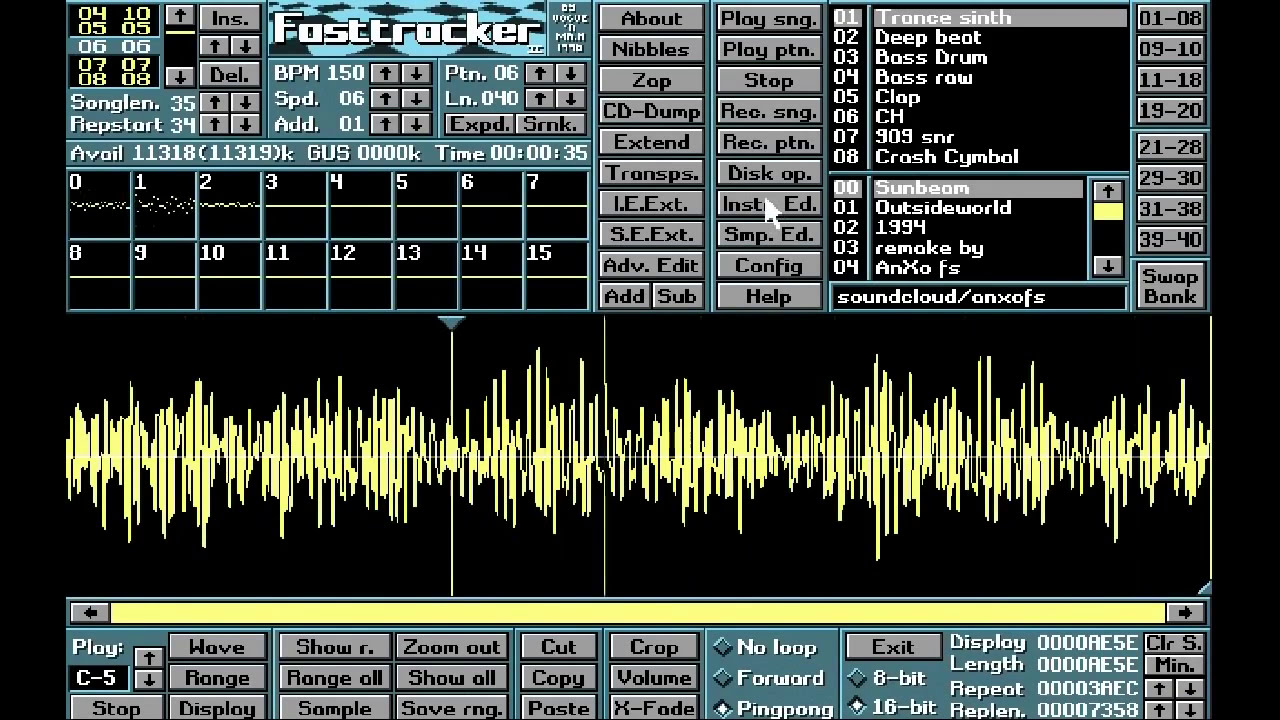Click song name field soundcloud/anxofs
Screen dimensions: 1280x720
978,297
